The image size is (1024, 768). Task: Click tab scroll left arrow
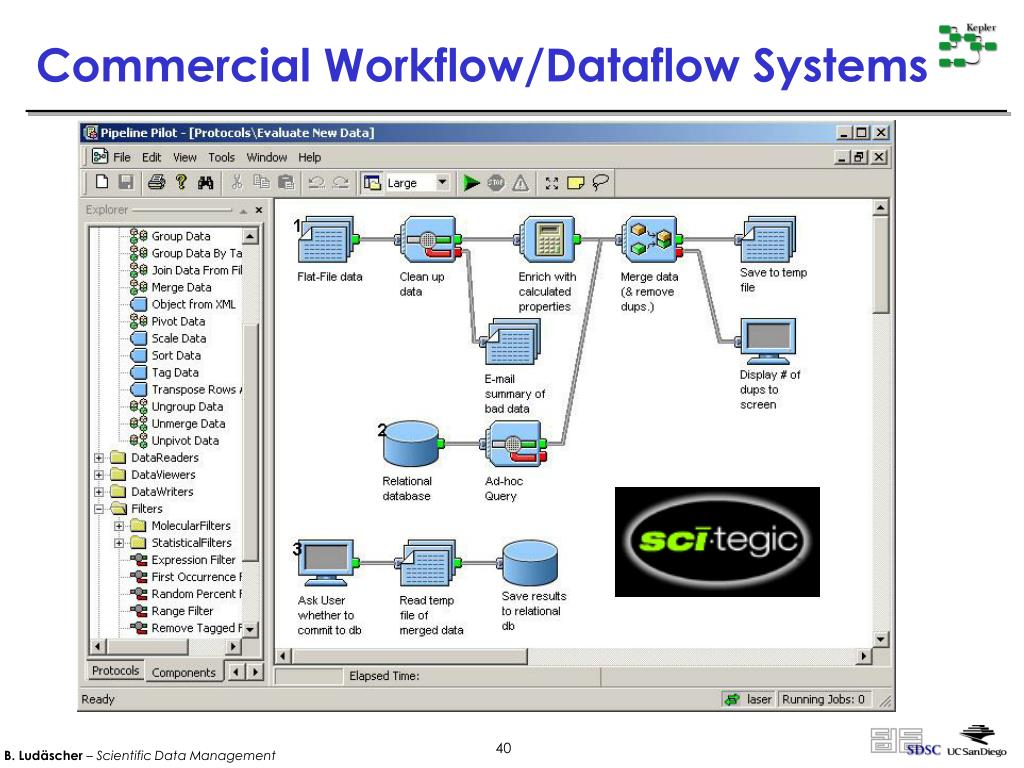click(x=236, y=672)
